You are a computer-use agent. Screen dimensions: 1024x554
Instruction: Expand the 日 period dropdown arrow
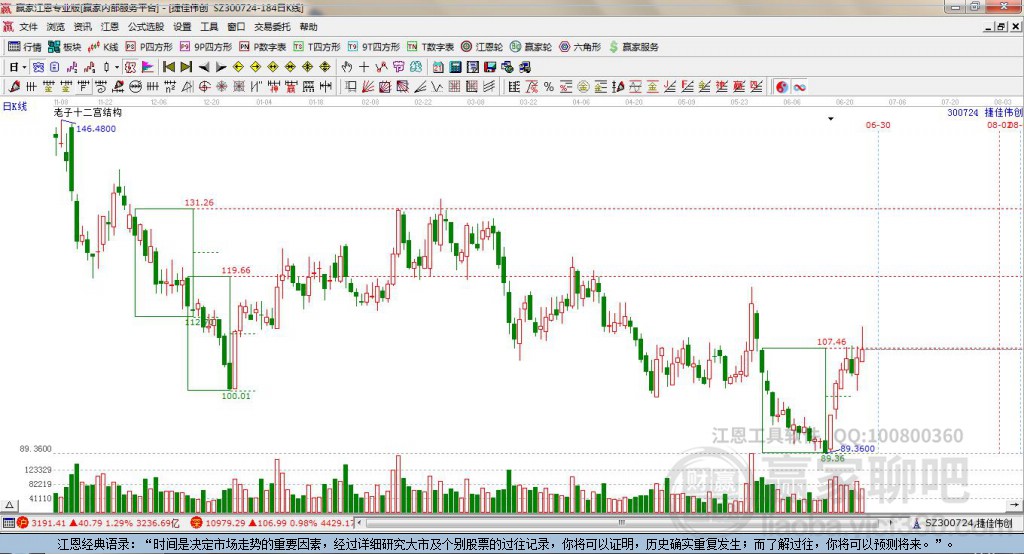(x=24, y=67)
